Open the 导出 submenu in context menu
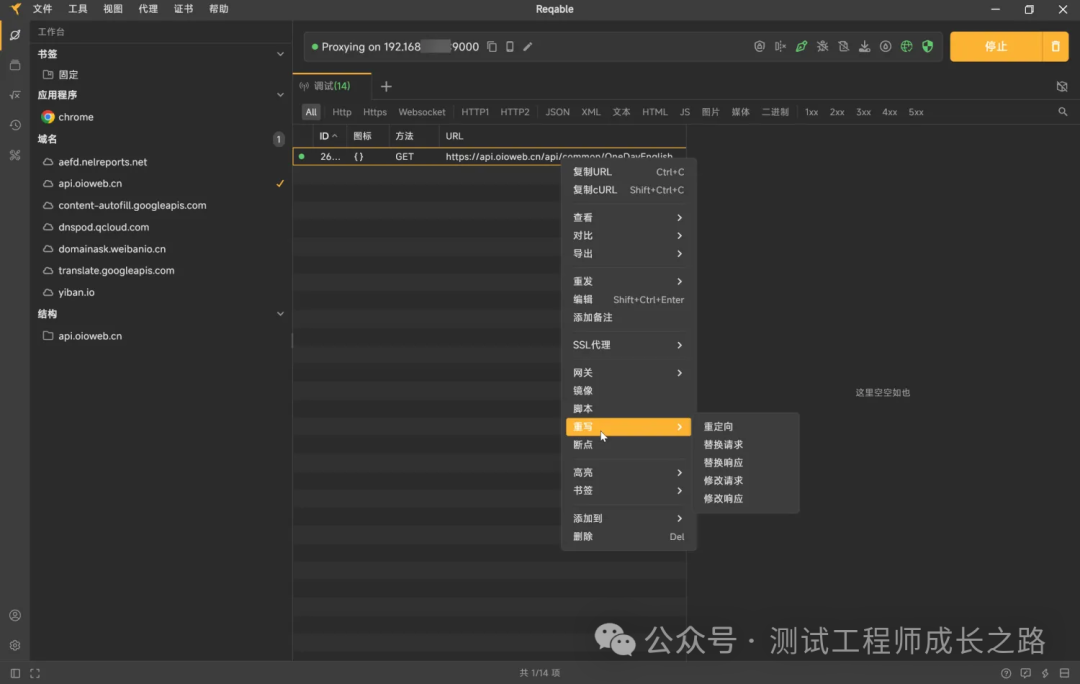 (628, 253)
